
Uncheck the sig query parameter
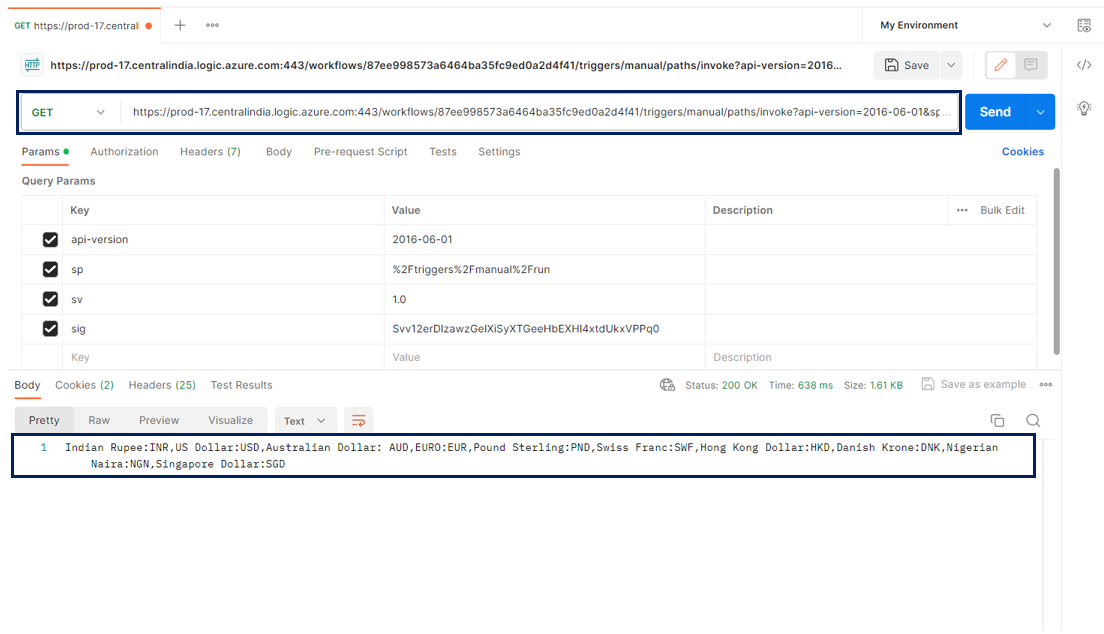click(49, 328)
